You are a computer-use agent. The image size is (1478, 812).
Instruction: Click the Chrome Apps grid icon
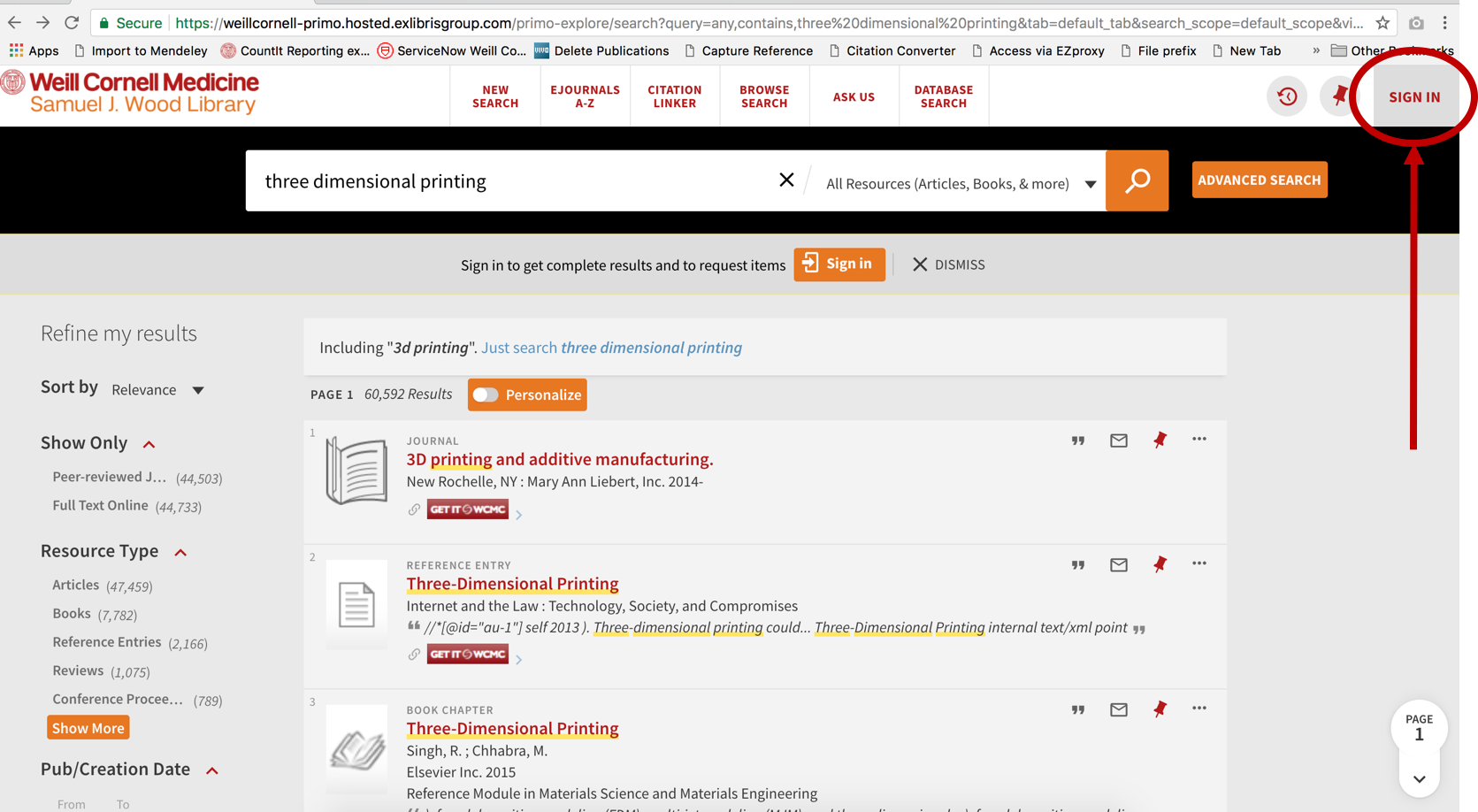[x=16, y=50]
